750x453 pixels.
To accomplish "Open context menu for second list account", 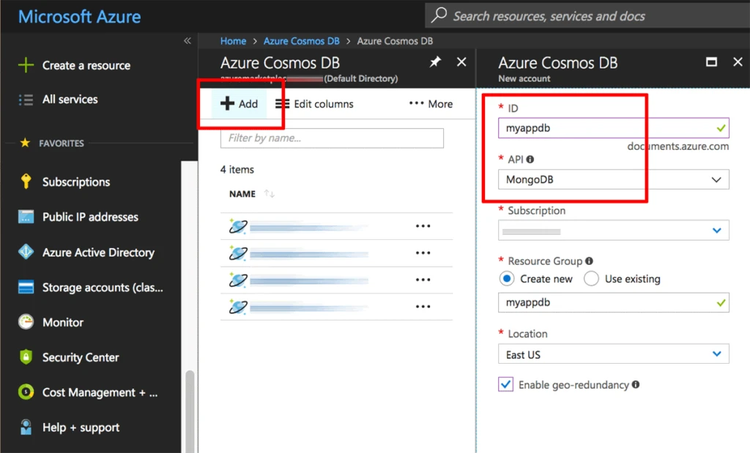I will tap(423, 253).
